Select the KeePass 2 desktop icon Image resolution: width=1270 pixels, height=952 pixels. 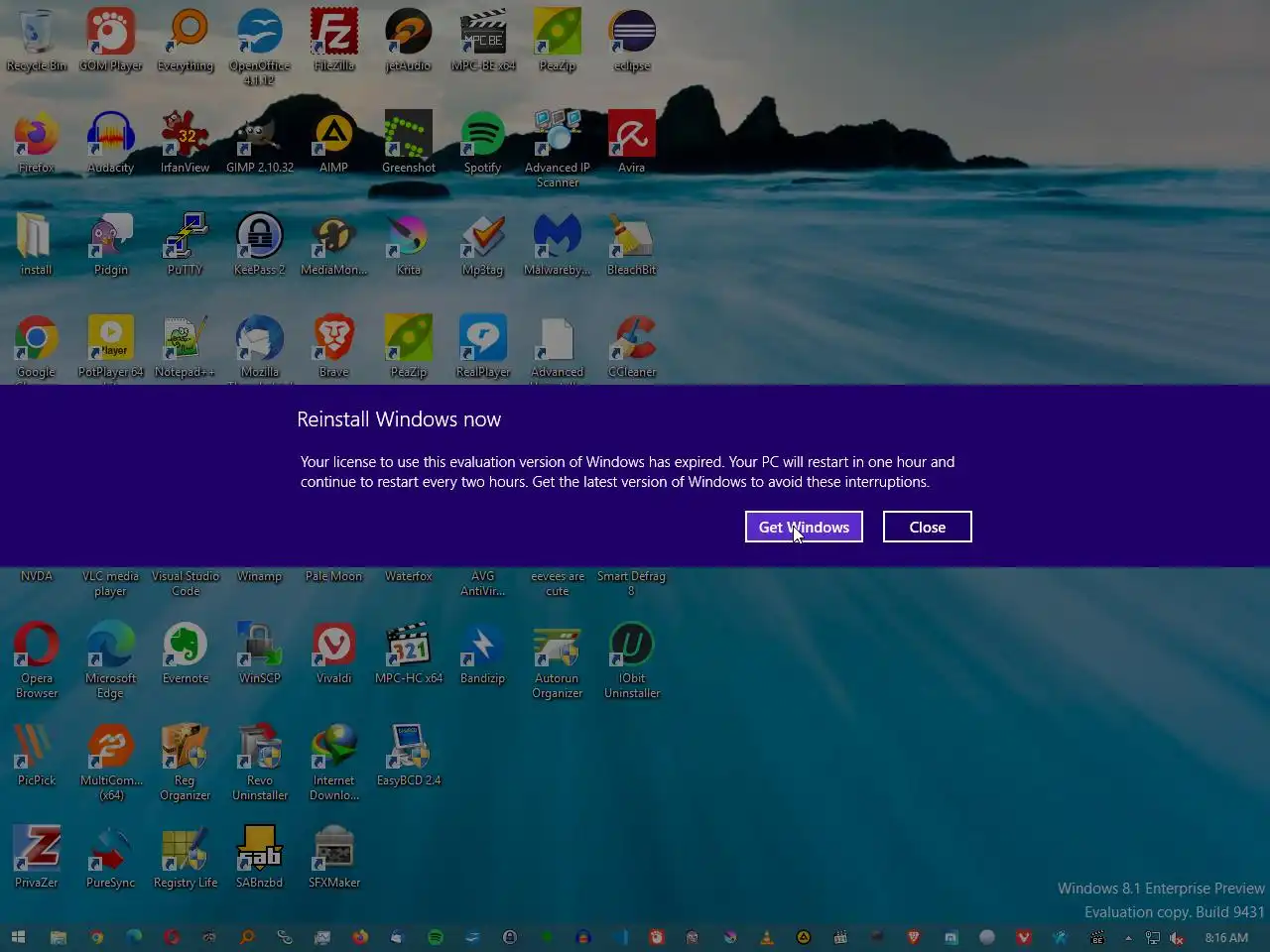tap(260, 245)
